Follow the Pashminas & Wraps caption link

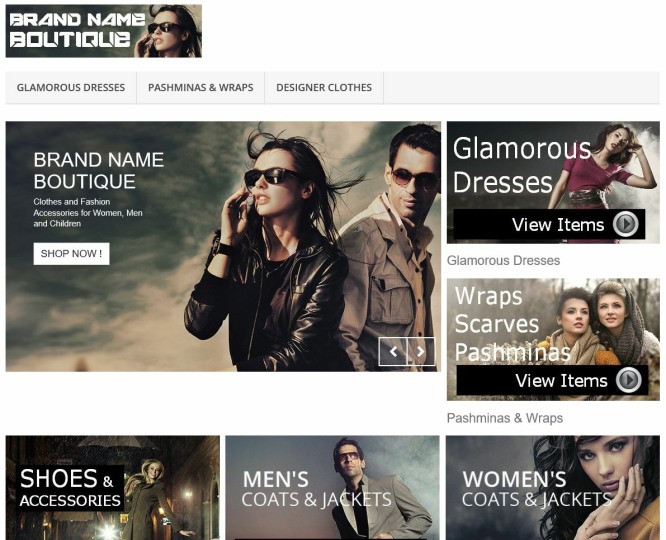[505, 418]
